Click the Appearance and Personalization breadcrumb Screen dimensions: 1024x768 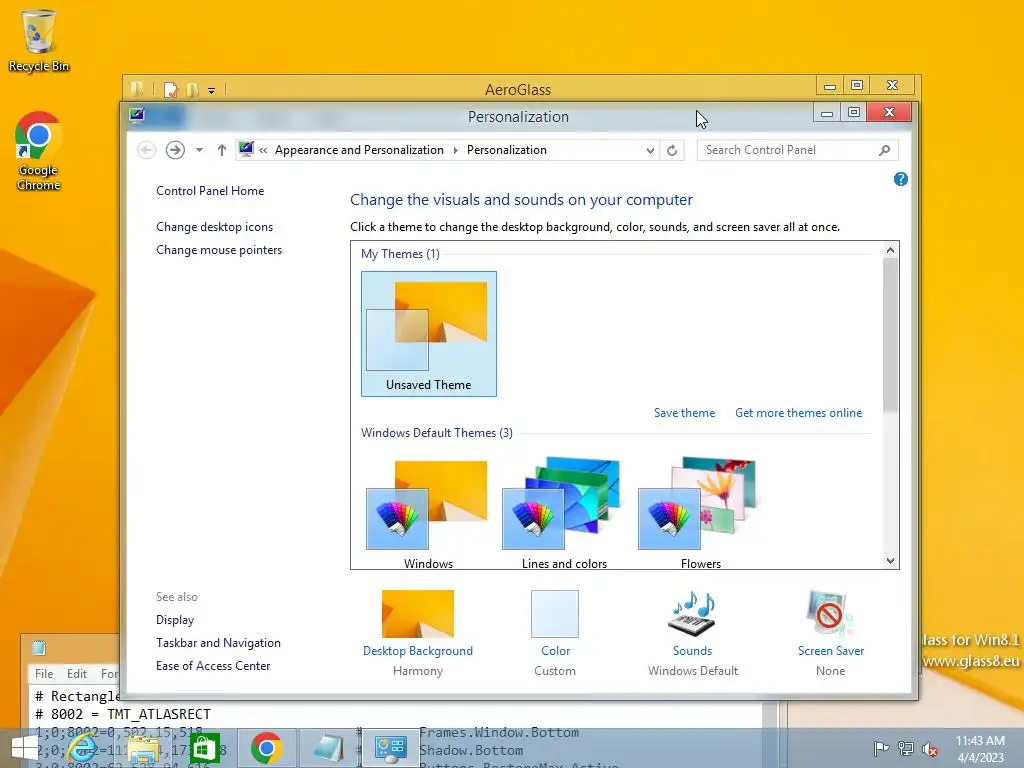tap(359, 150)
